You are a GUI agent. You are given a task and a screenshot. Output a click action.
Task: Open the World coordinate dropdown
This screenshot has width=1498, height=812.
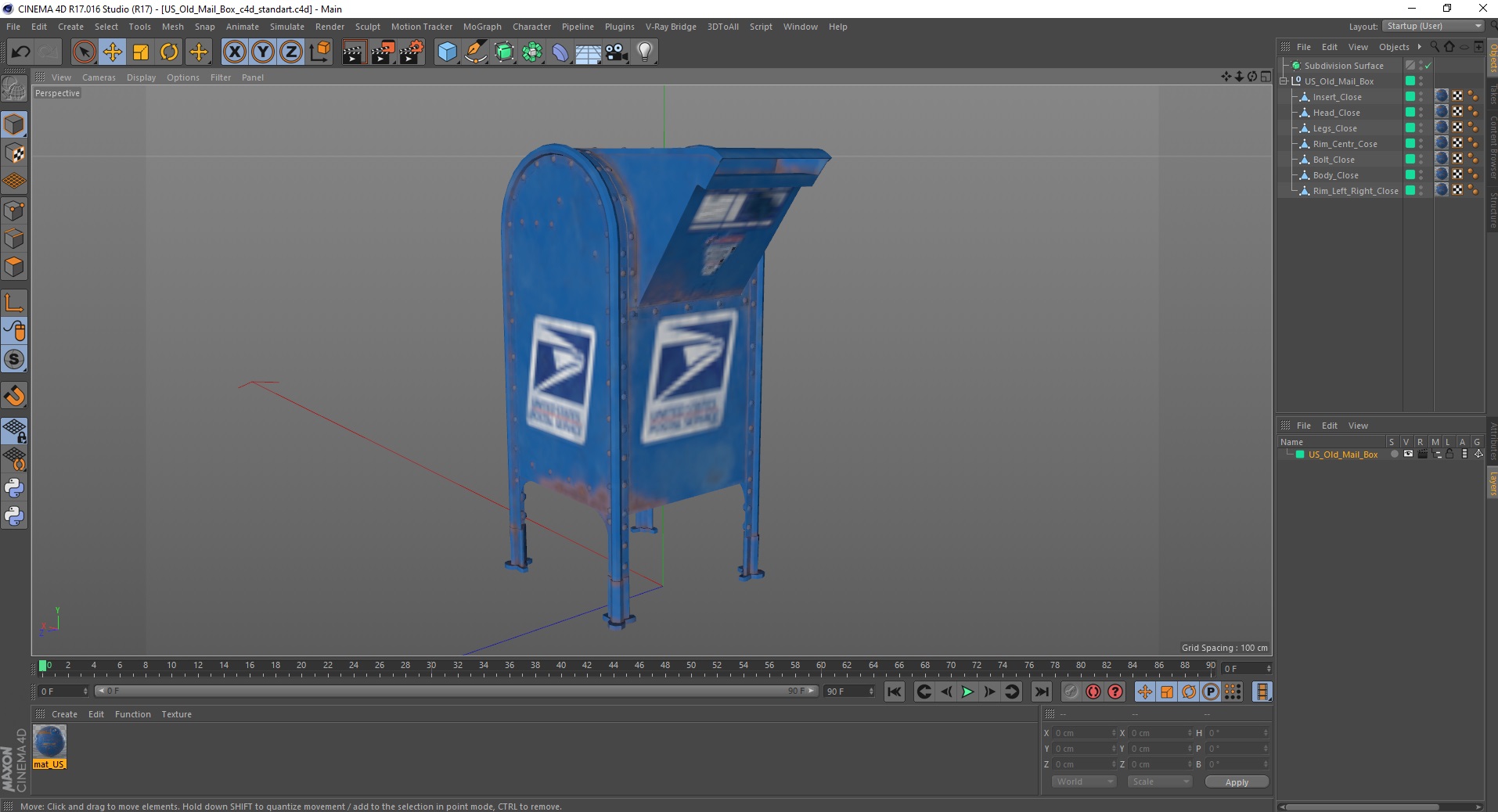click(1083, 781)
